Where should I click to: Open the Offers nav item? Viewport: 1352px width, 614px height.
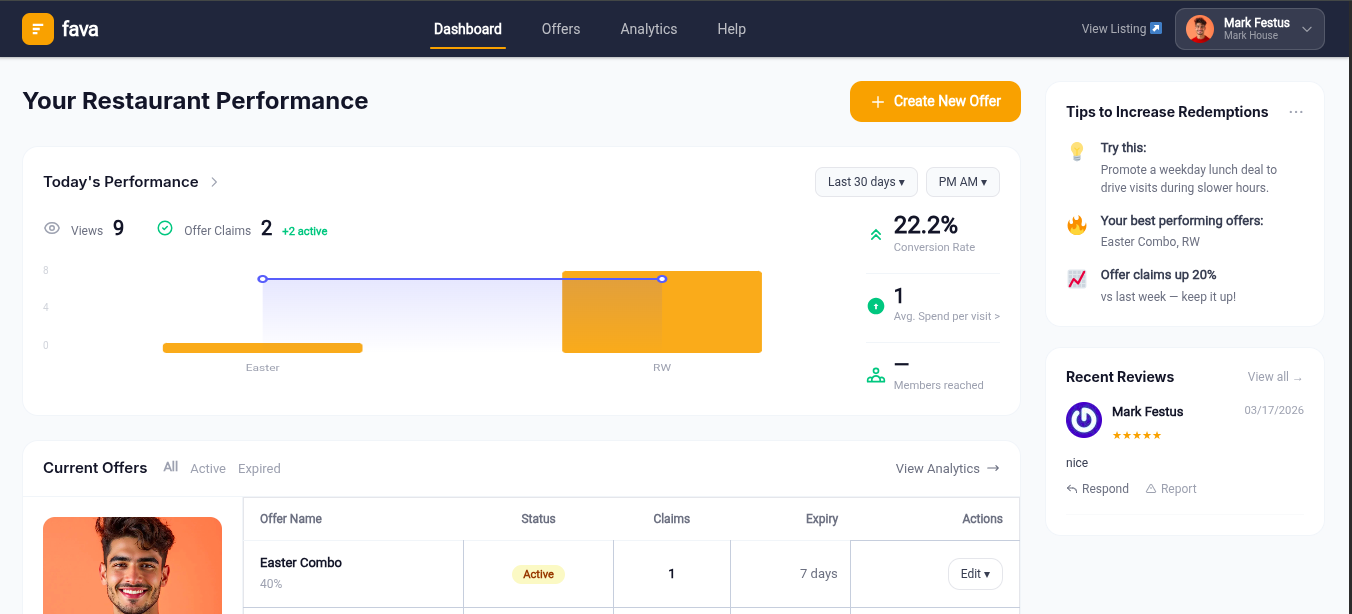point(561,29)
